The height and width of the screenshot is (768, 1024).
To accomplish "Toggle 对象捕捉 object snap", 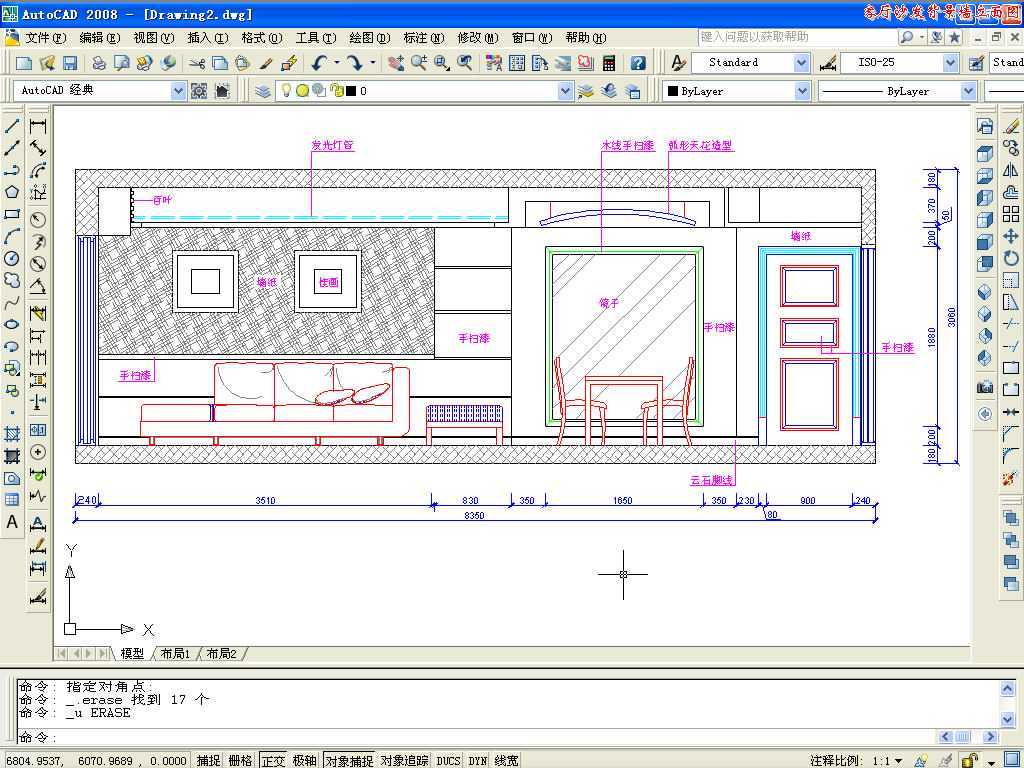I will (349, 760).
